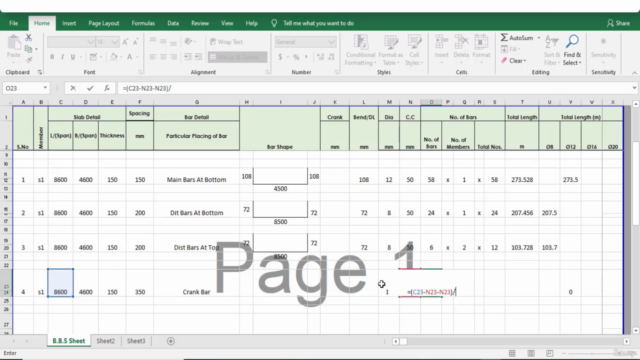Click the Increase Font Size icon
The image size is (640, 360).
coord(125,42)
